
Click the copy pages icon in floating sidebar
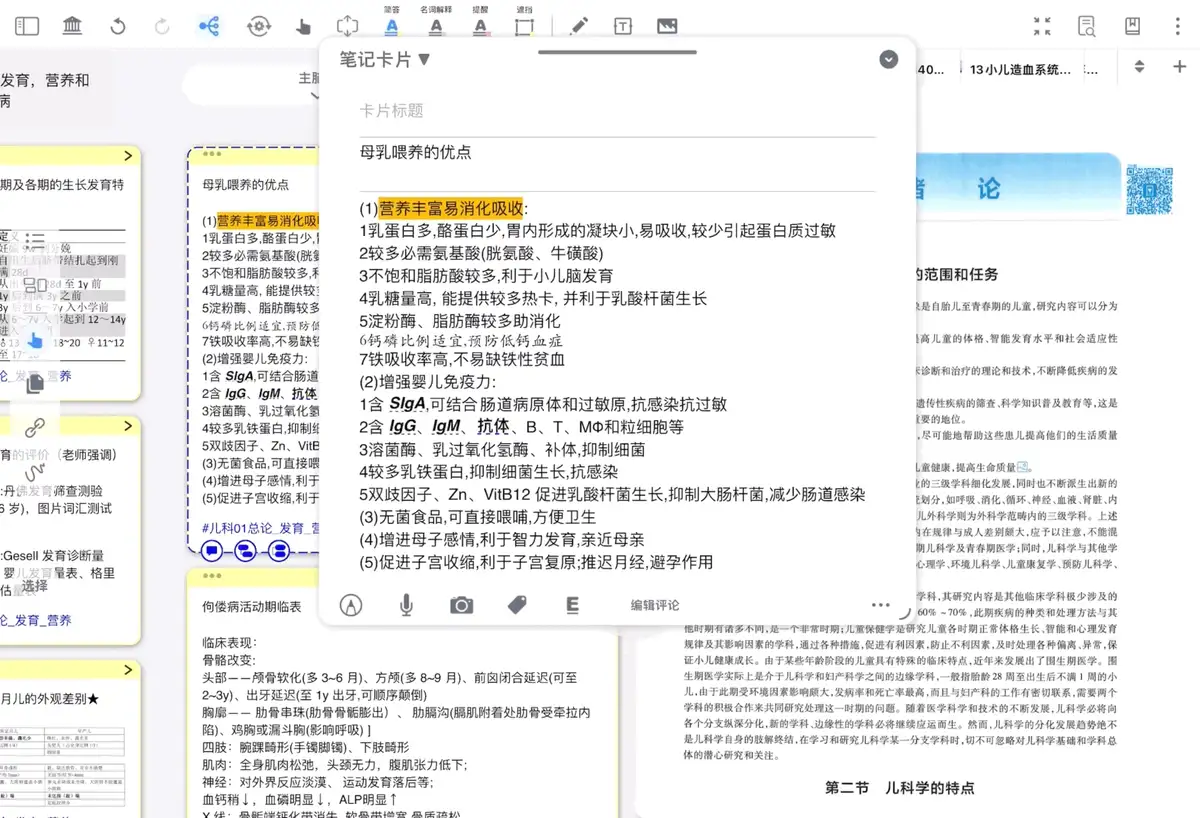(35, 383)
